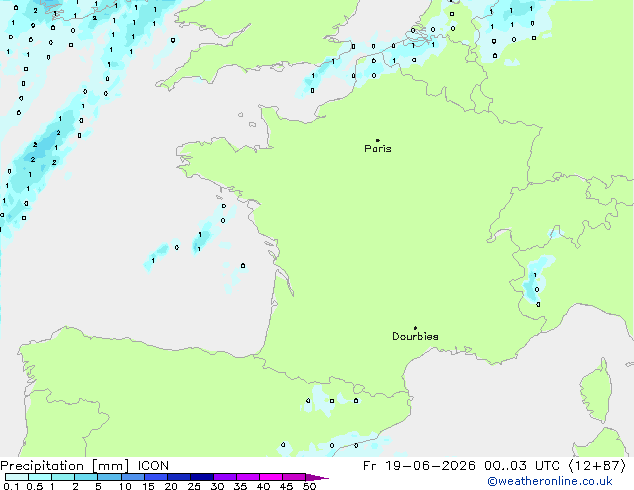Click the legend label '50'
The height and width of the screenshot is (490, 634).
[x=309, y=486]
